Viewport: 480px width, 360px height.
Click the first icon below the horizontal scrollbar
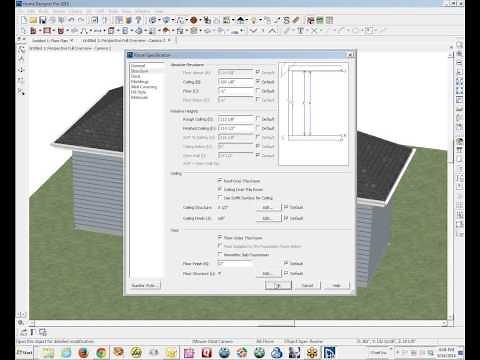23,332
